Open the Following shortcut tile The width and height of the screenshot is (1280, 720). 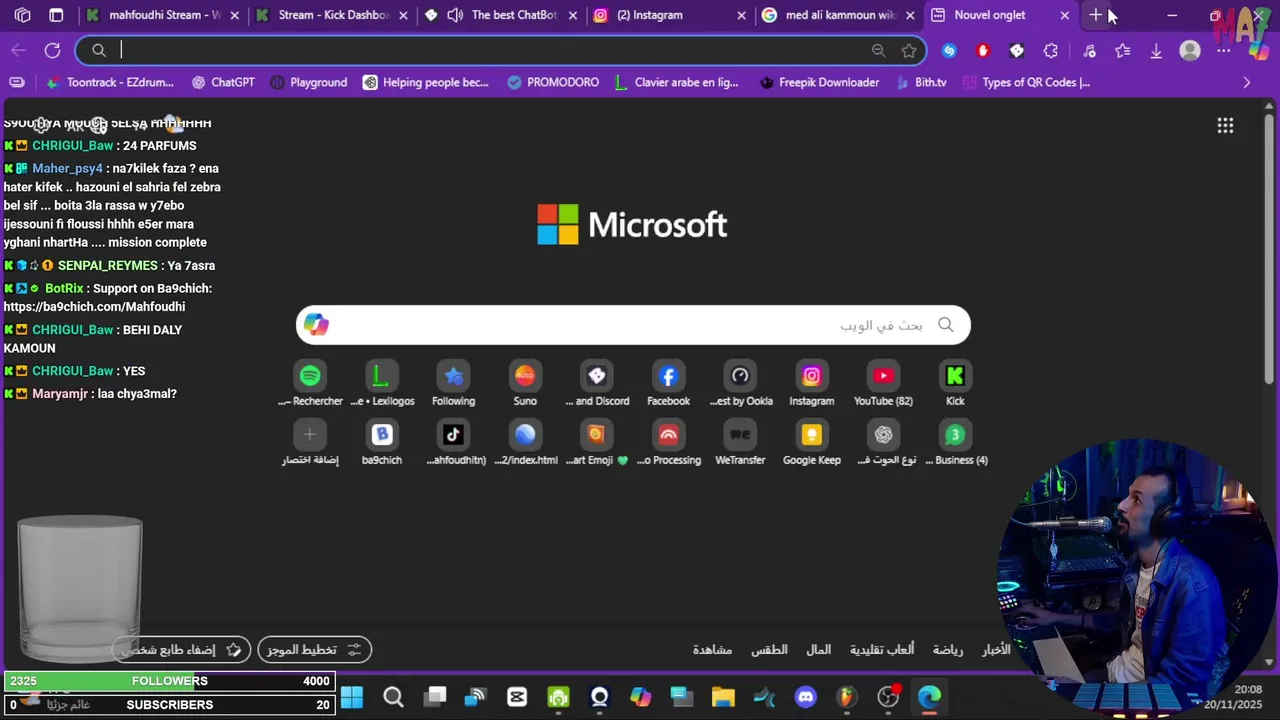pos(453,384)
